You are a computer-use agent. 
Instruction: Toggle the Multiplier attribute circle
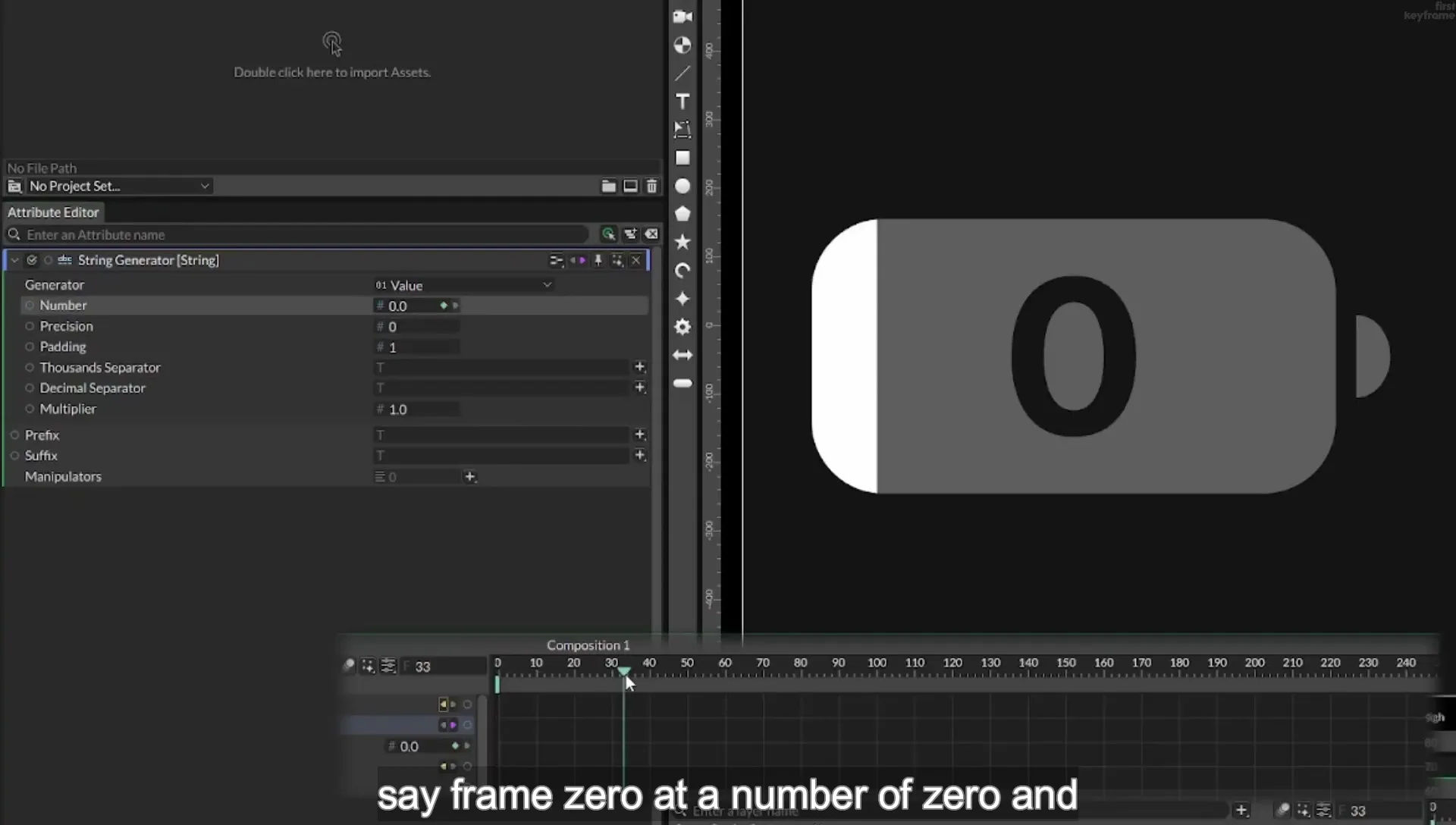30,409
